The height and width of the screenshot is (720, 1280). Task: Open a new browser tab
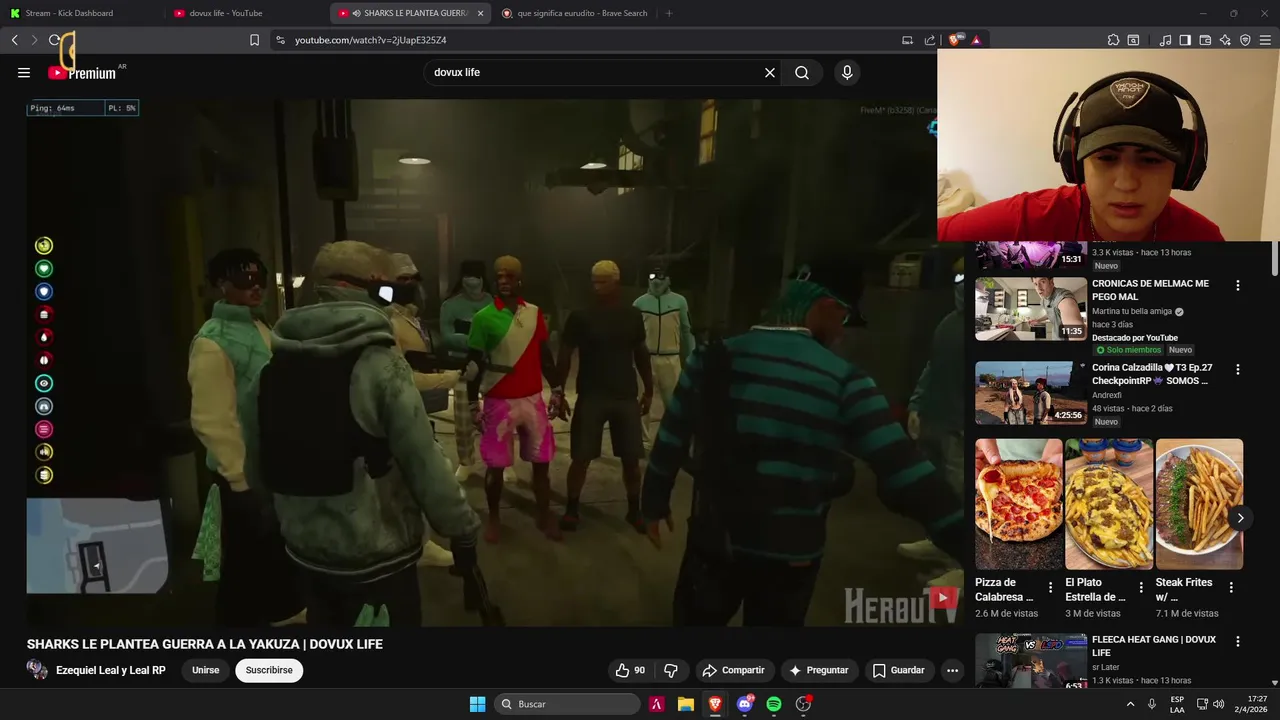pos(669,13)
